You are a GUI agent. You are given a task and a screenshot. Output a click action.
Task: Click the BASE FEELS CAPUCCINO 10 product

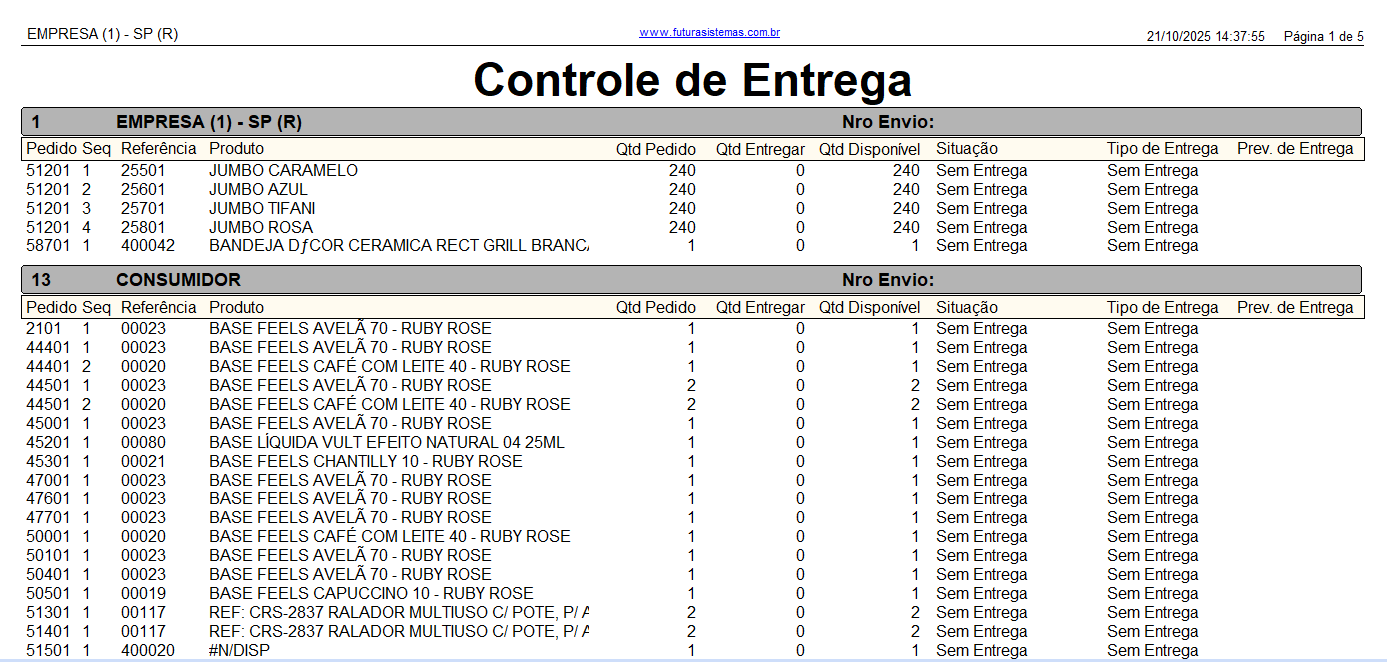pos(370,594)
